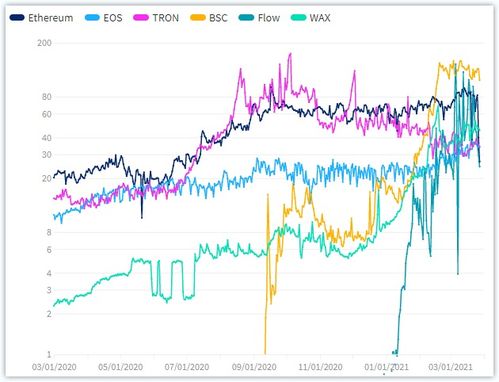Screen dimensions: 499x382
Task: Hide the Flow series via legend
Action: pos(259,18)
